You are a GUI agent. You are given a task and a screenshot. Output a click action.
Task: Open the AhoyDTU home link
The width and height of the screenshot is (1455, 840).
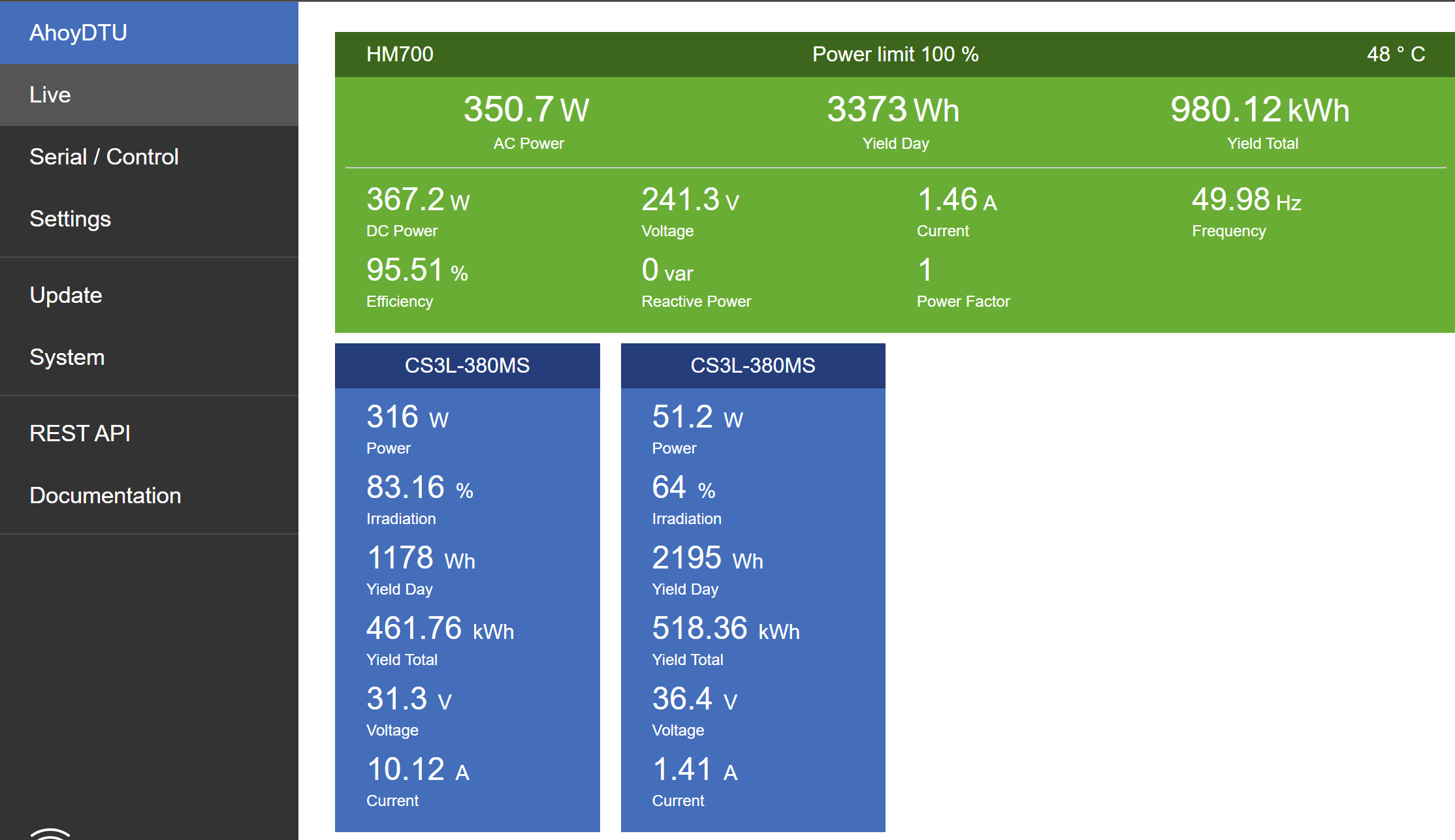(x=78, y=33)
